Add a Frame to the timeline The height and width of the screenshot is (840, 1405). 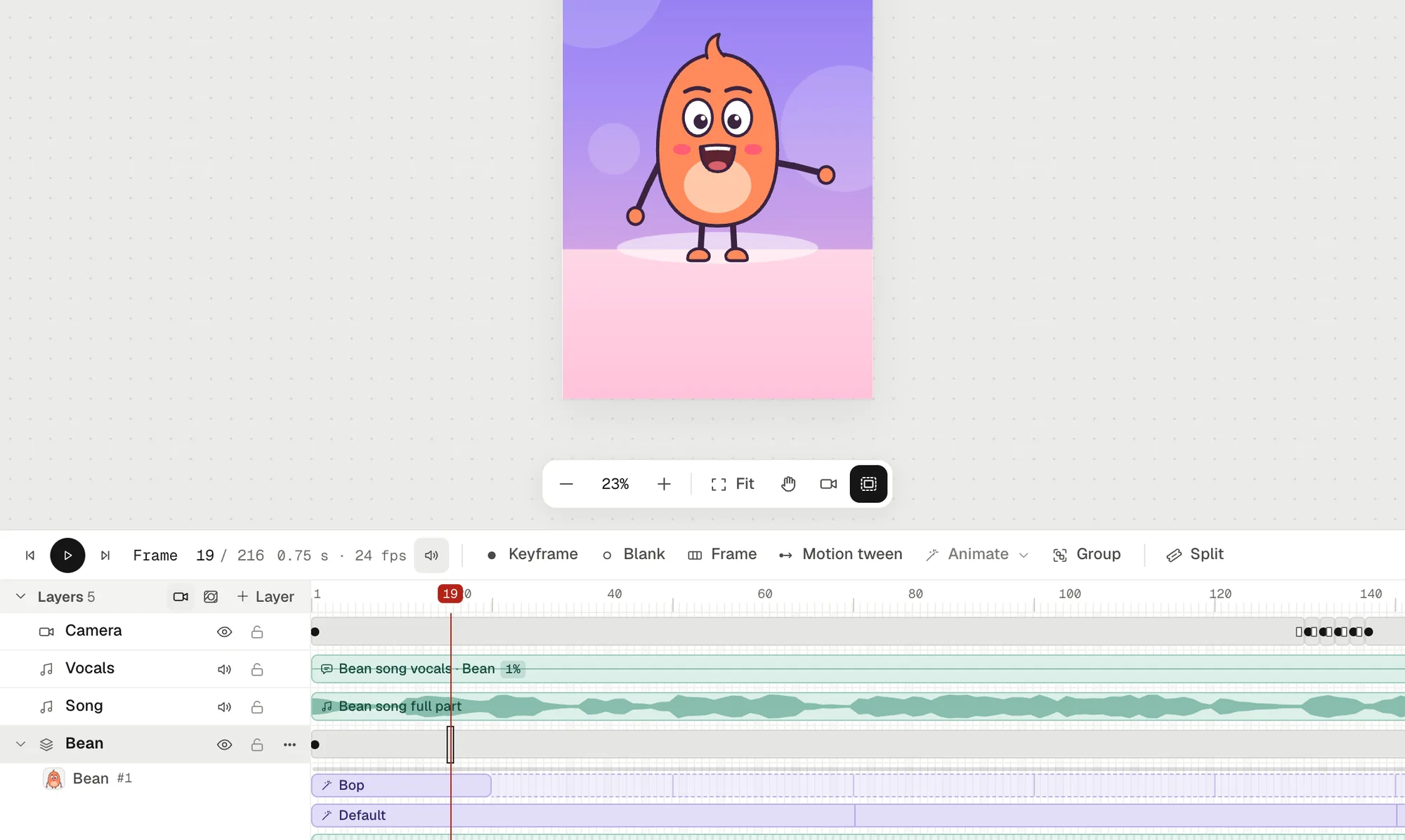pos(722,554)
